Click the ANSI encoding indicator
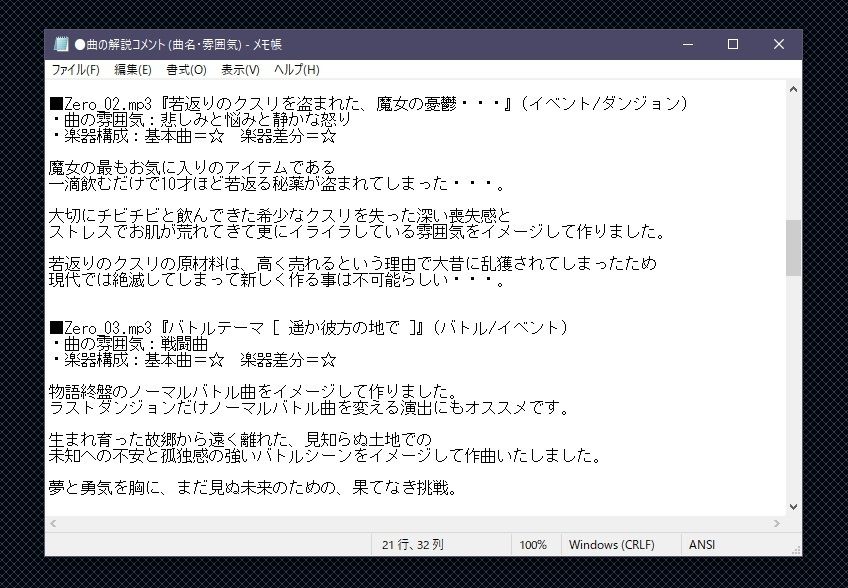 click(702, 544)
